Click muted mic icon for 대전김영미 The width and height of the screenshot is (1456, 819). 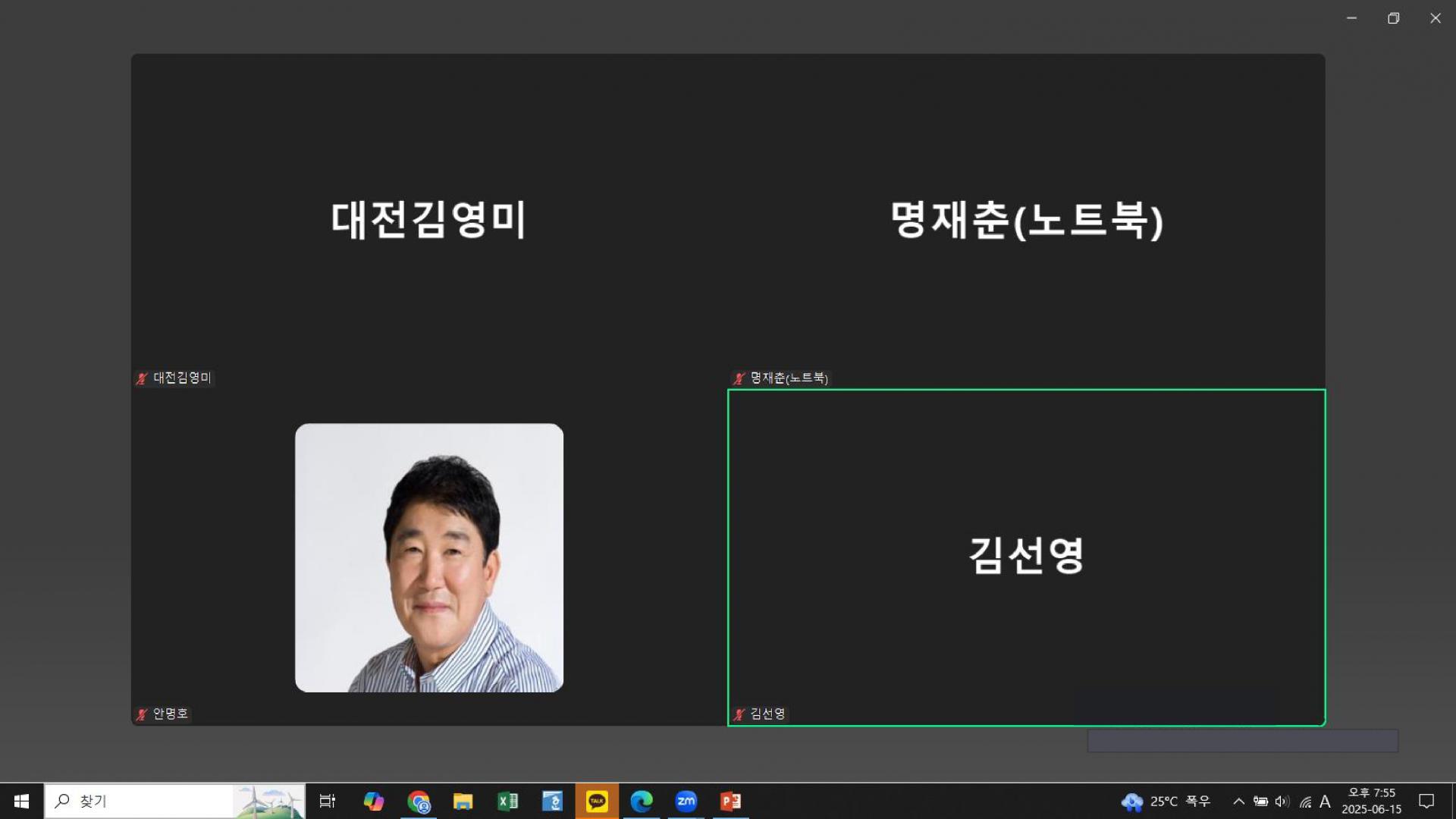point(142,378)
